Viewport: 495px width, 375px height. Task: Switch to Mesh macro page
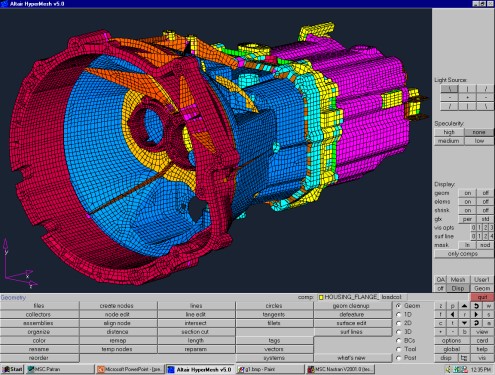pyautogui.click(x=458, y=280)
